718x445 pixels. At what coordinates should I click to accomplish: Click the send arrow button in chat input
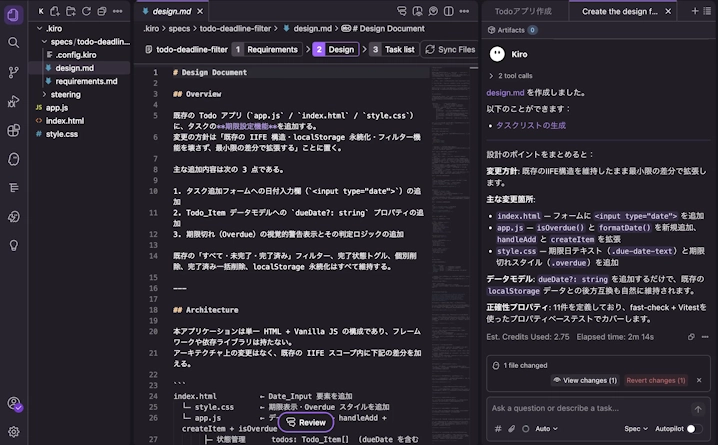point(698,409)
